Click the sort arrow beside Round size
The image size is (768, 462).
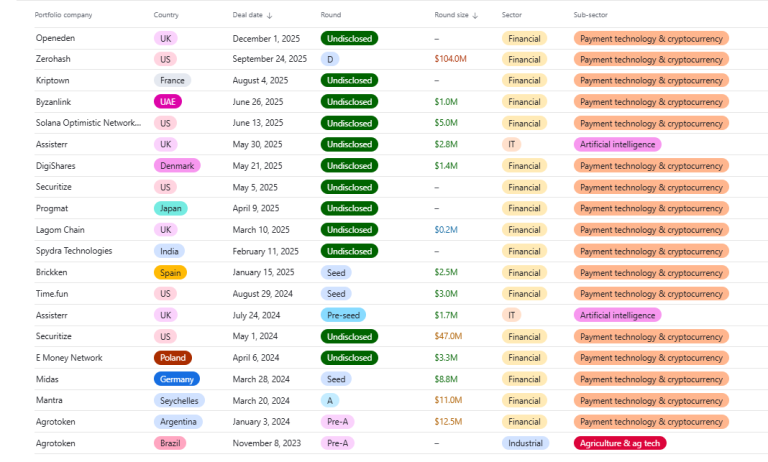(475, 16)
